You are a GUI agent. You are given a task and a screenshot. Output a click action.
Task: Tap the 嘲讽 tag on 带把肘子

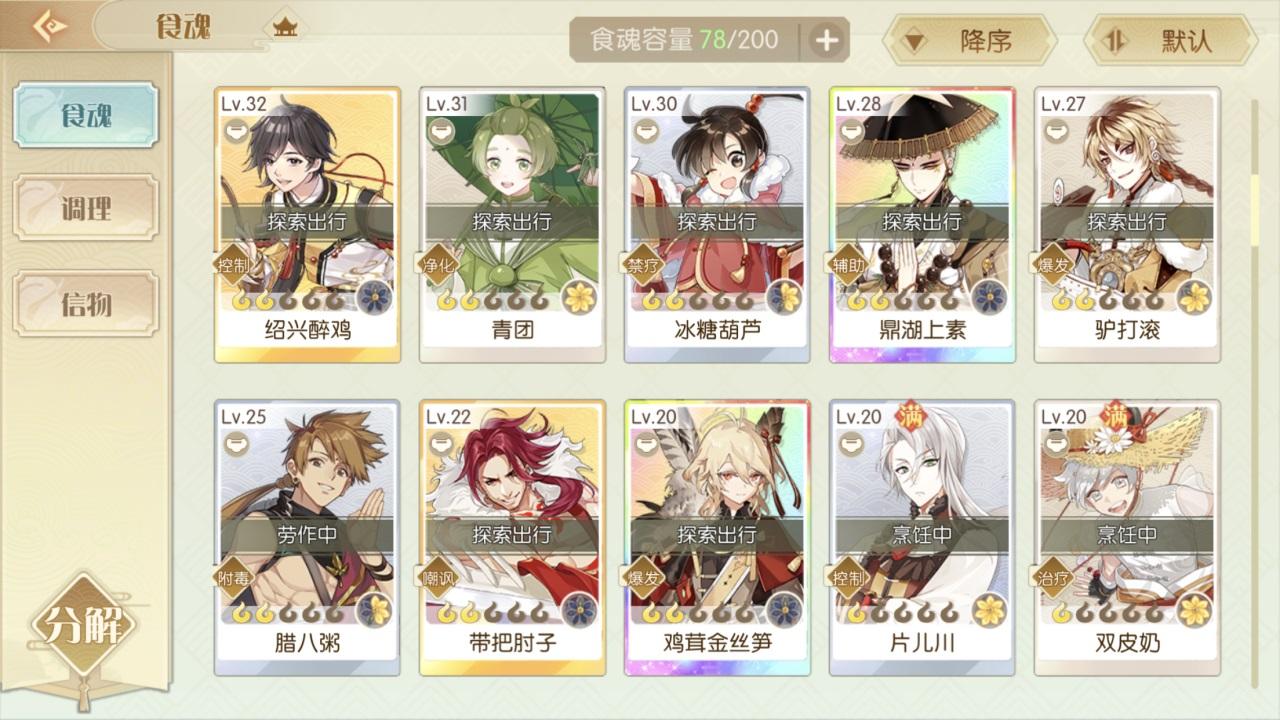440,578
